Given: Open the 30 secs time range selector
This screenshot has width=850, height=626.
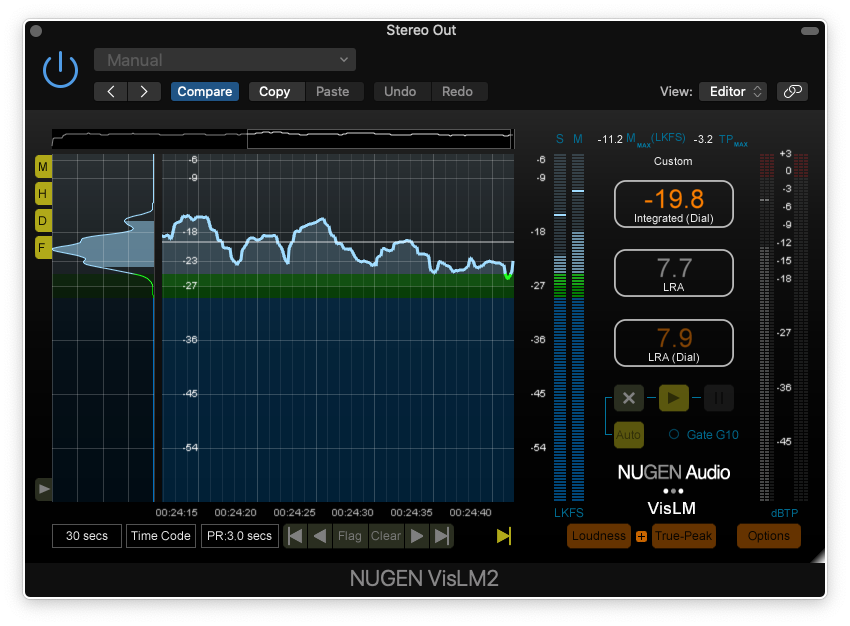Looking at the screenshot, I should coord(87,536).
